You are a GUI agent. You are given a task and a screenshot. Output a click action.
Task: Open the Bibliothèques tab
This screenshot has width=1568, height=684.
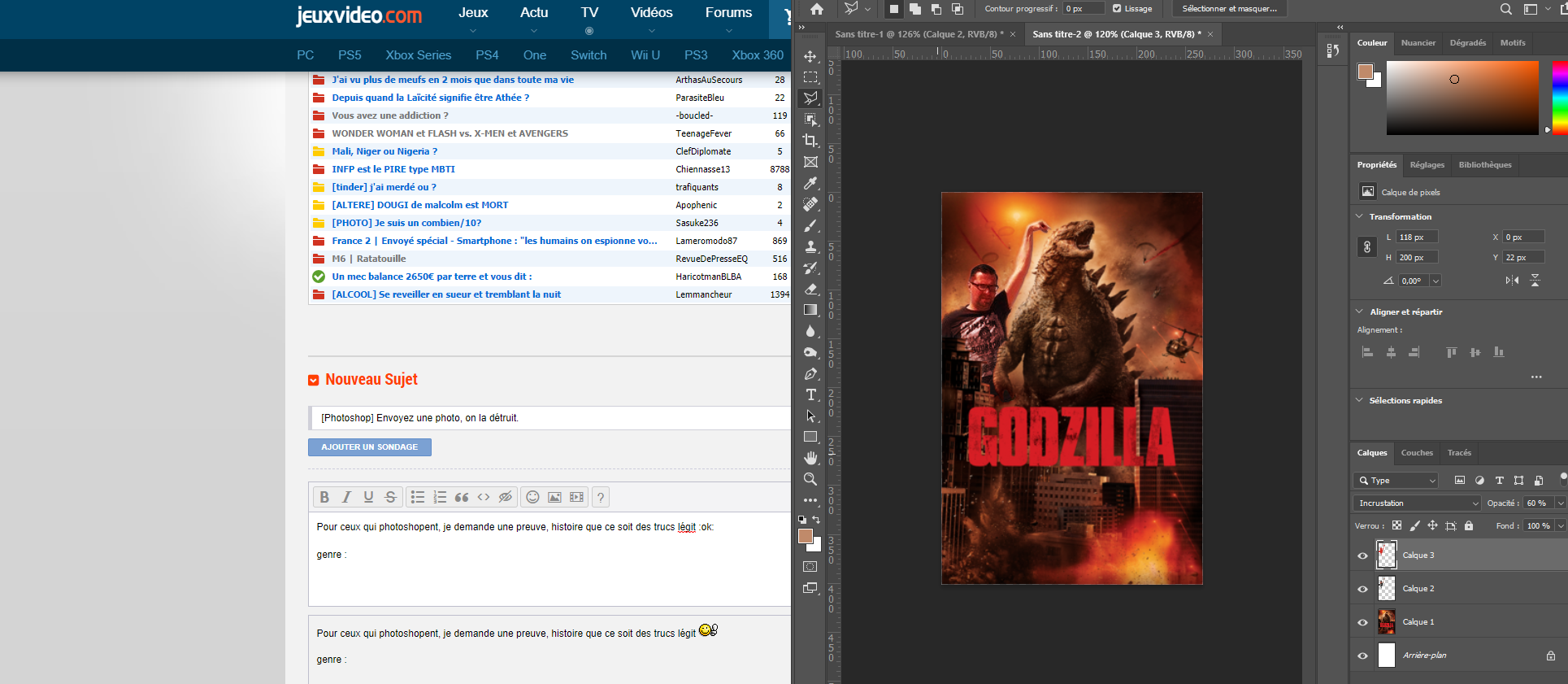(1485, 165)
